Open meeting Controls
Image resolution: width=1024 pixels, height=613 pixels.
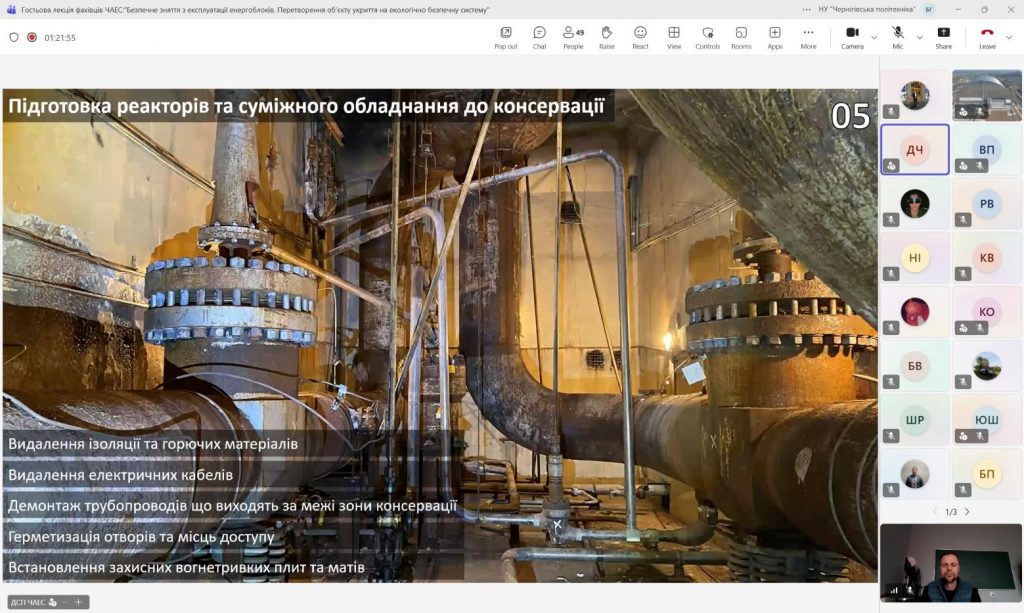(707, 37)
